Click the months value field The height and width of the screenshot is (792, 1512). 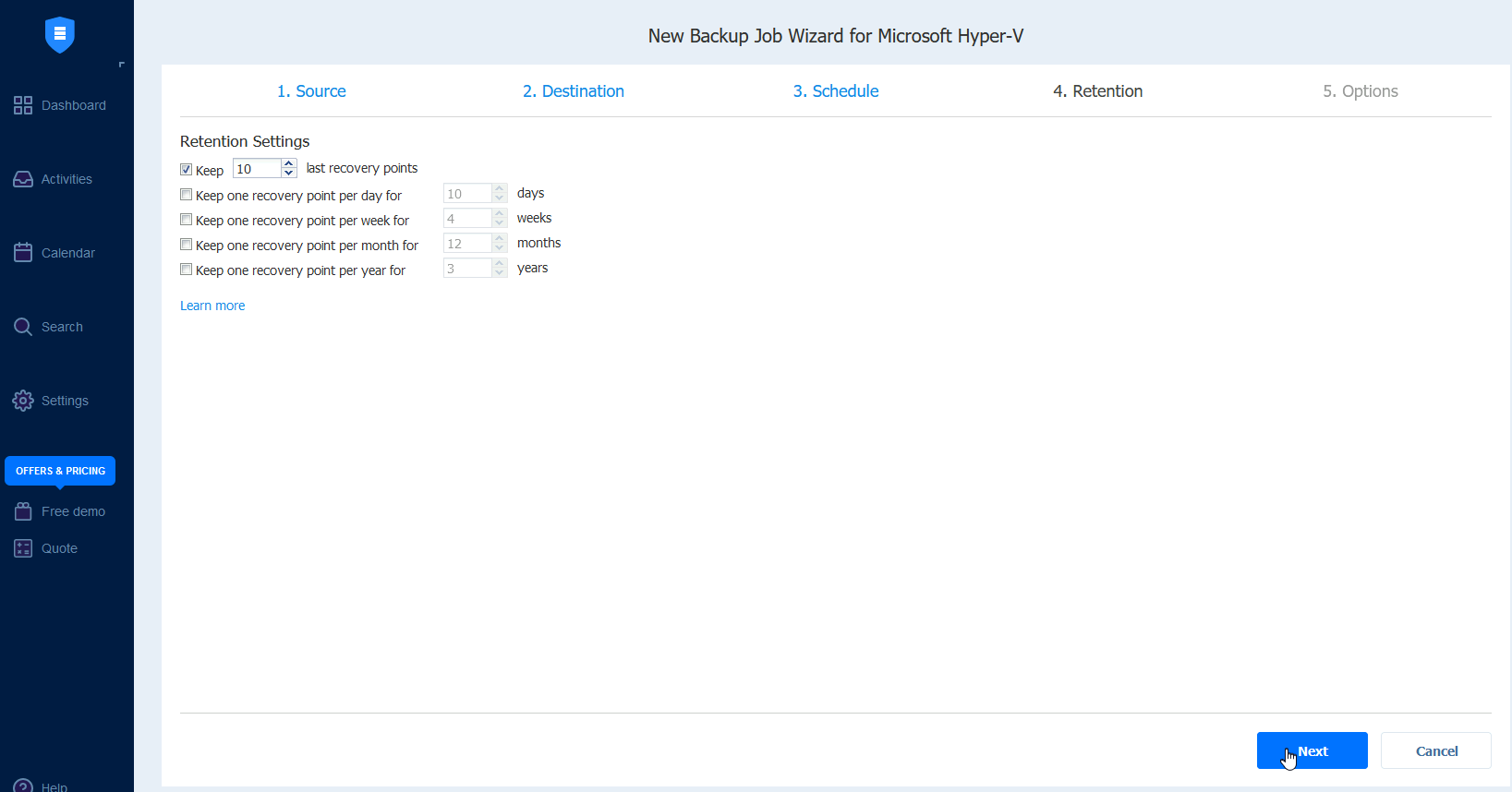tap(467, 243)
